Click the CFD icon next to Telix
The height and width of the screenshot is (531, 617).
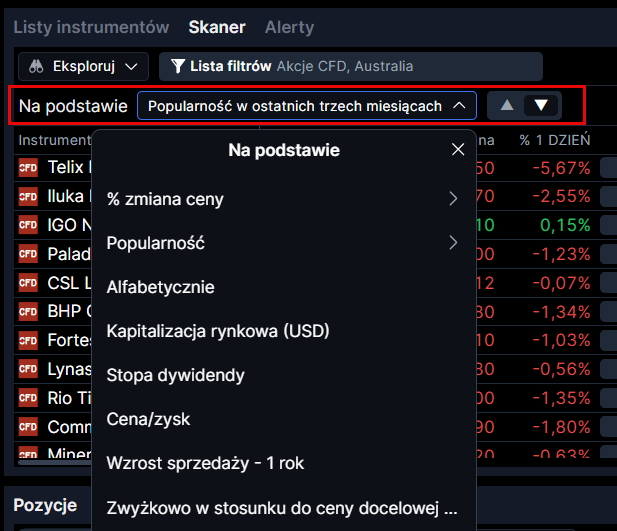pos(28,167)
